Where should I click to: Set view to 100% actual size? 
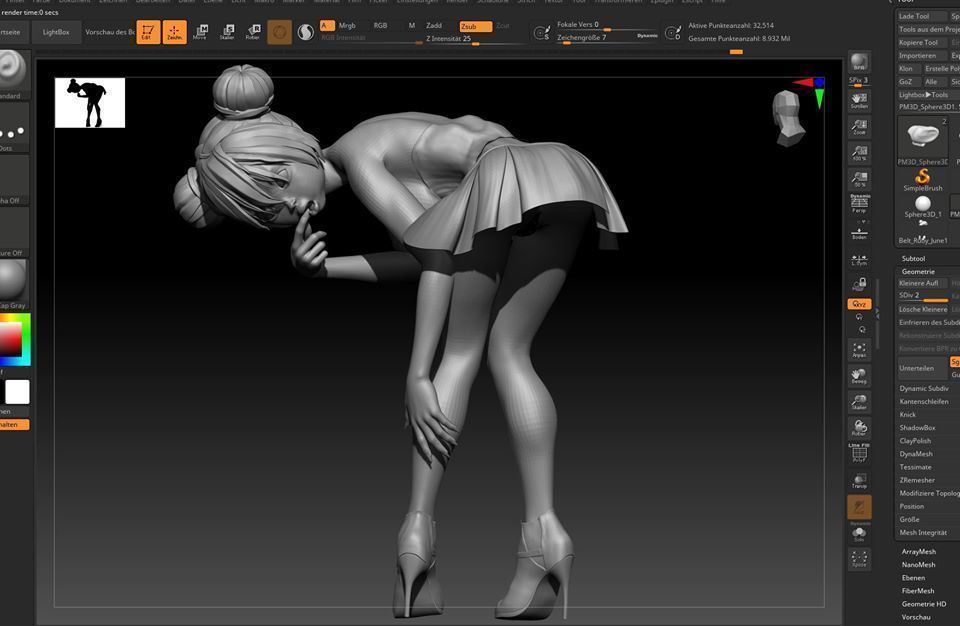(x=859, y=153)
